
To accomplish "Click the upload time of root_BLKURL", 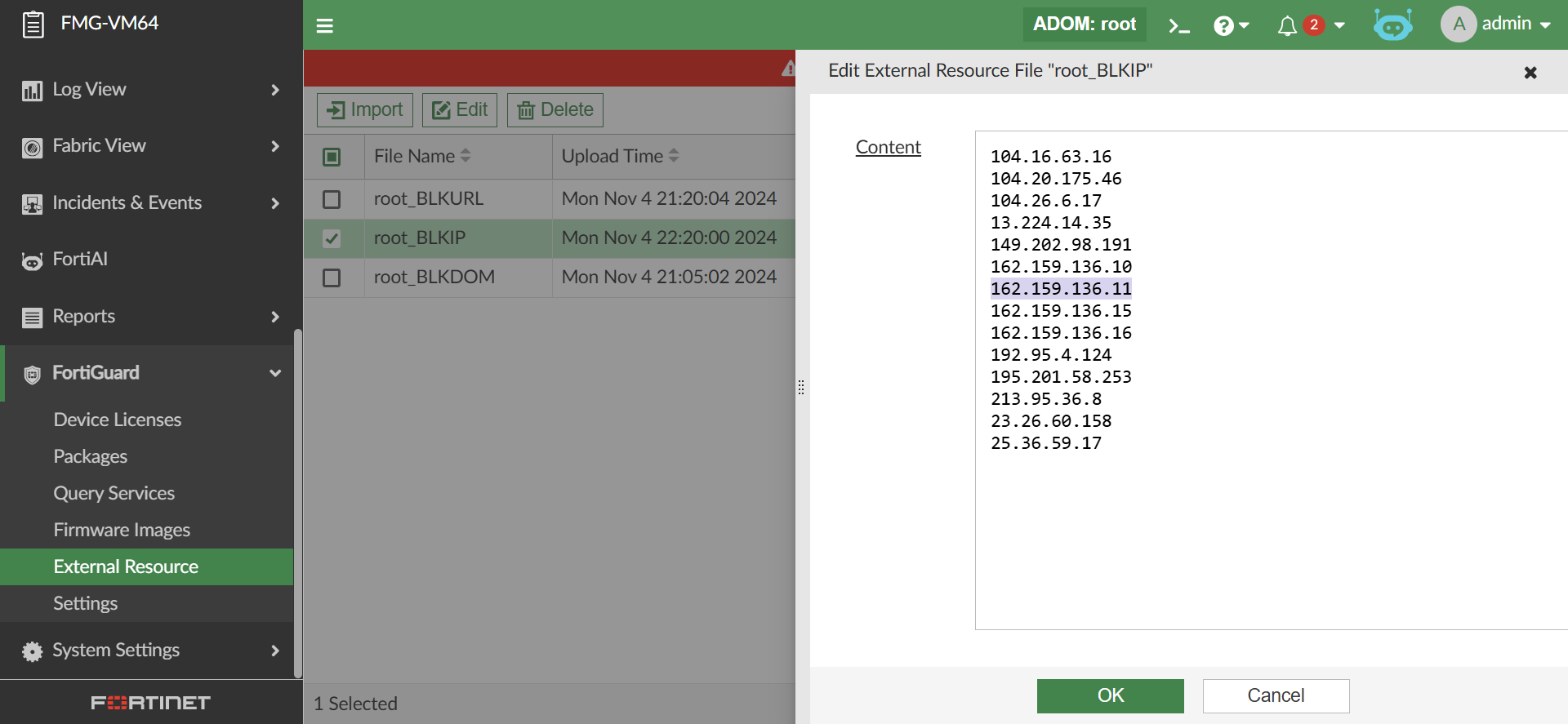I will point(669,199).
